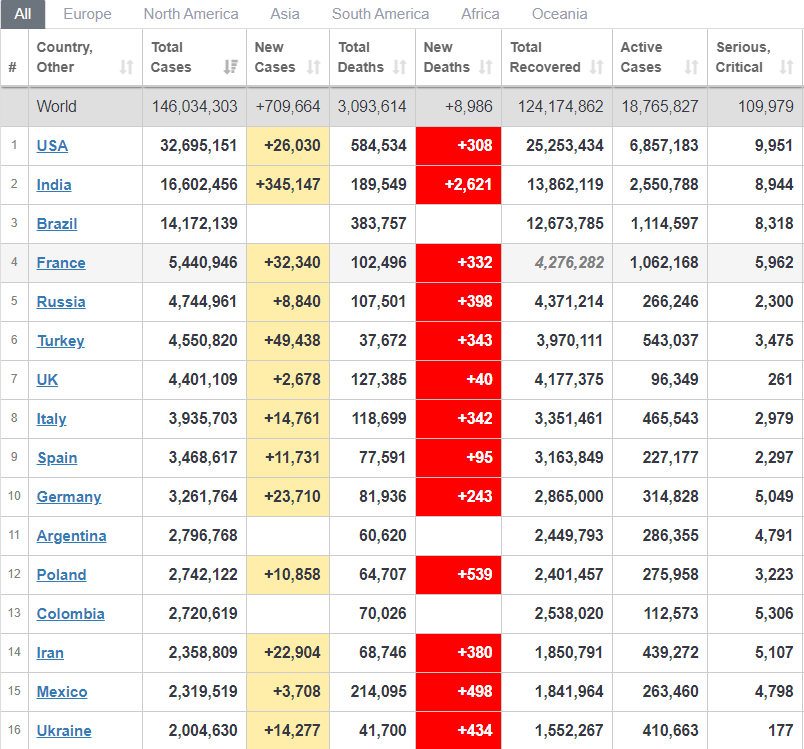Select world total deaths 3,093,614

(372, 106)
